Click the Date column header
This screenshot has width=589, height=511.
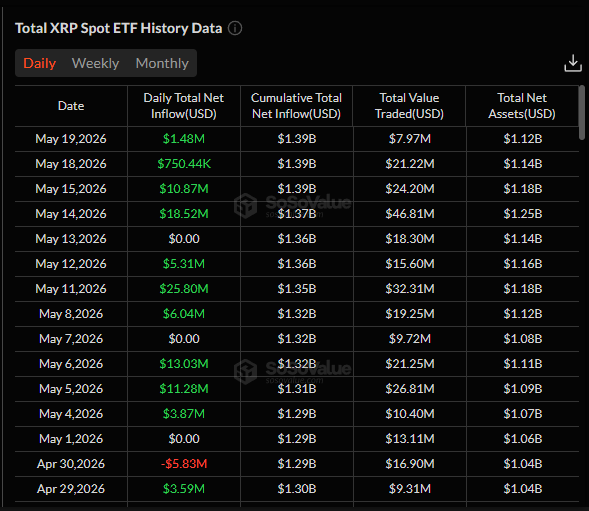coord(71,106)
